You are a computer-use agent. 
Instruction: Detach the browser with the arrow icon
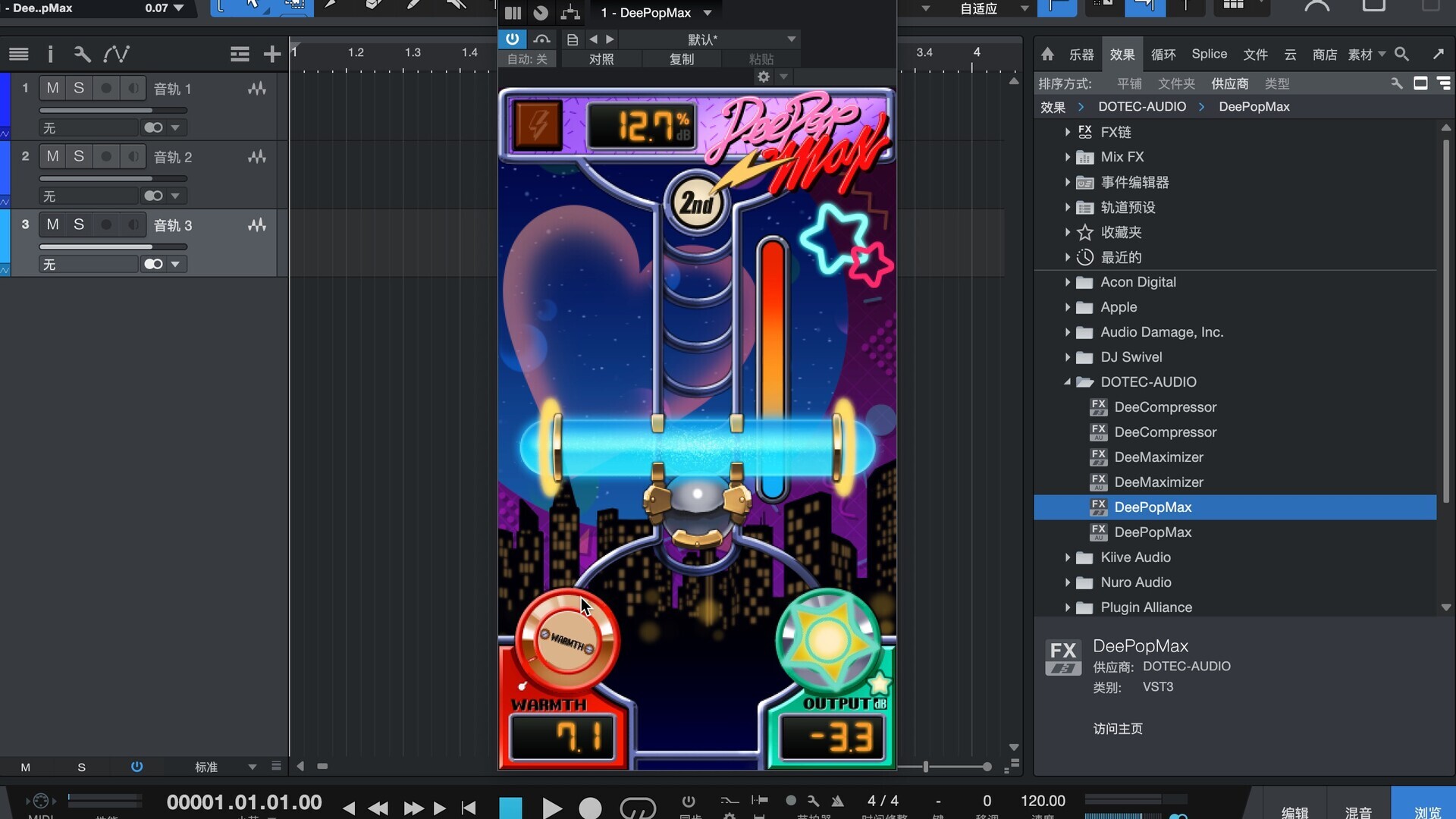1438,54
